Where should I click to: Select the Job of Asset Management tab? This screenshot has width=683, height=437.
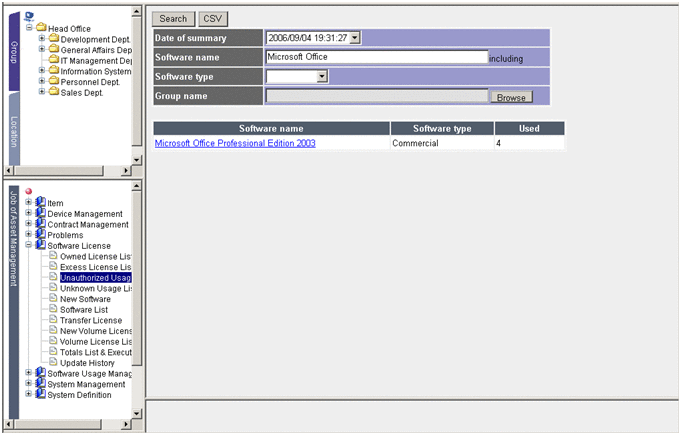point(14,302)
